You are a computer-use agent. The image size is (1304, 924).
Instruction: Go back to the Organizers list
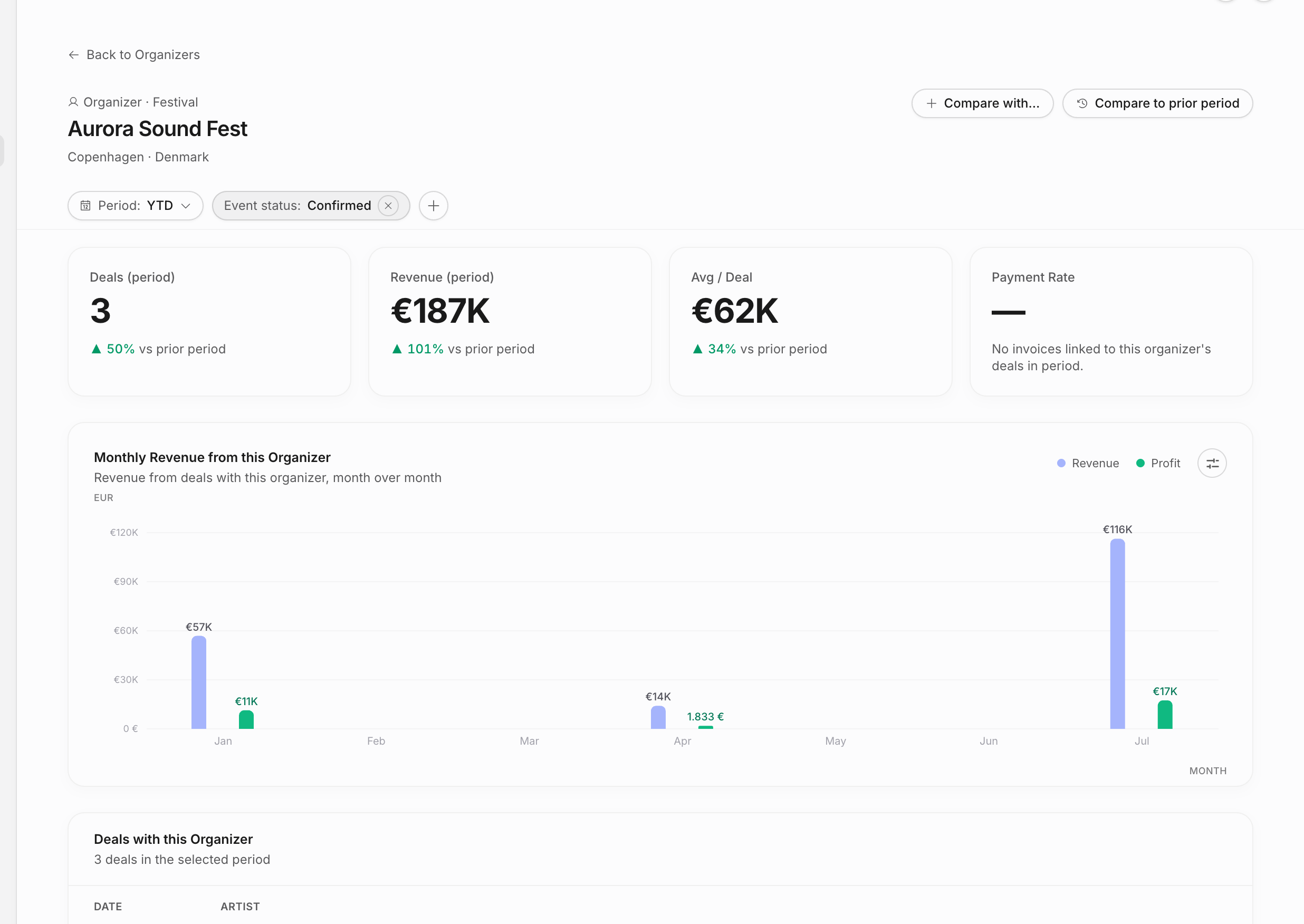133,55
